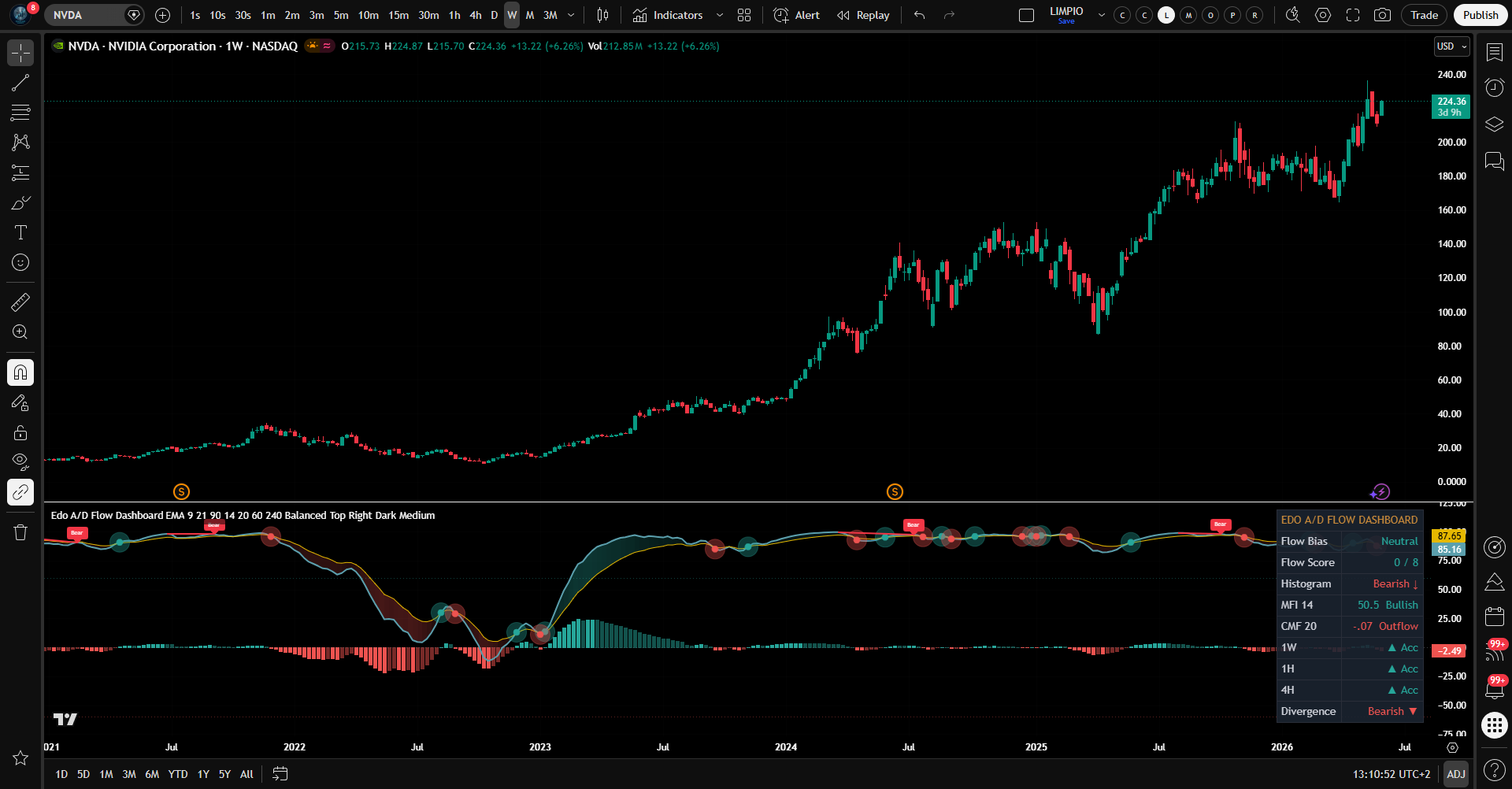The image size is (1512, 789).
Task: Switch to the D daily timeframe
Action: click(x=495, y=15)
